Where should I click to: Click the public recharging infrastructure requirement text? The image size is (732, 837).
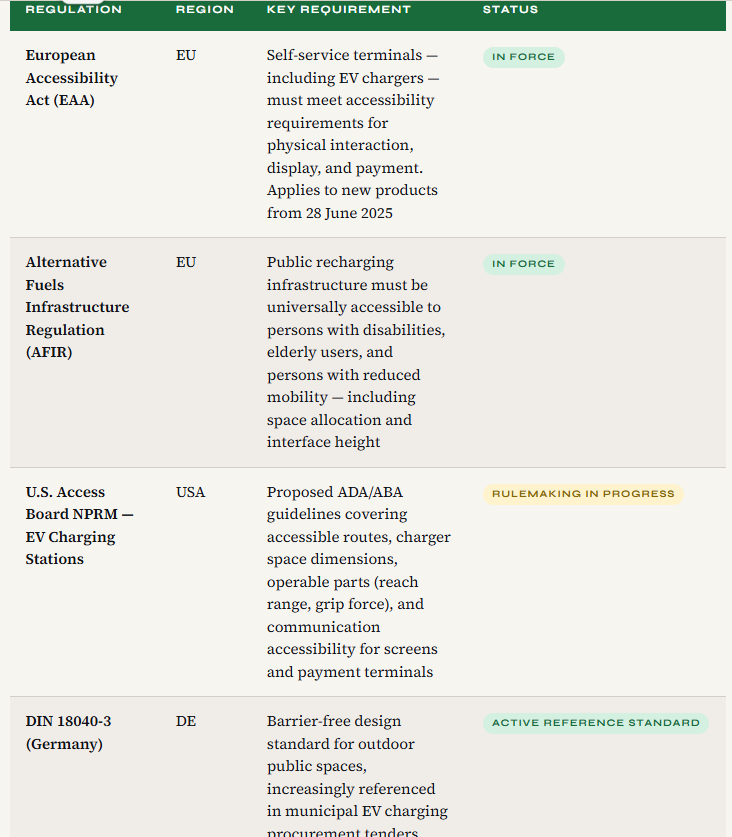pyautogui.click(x=355, y=352)
